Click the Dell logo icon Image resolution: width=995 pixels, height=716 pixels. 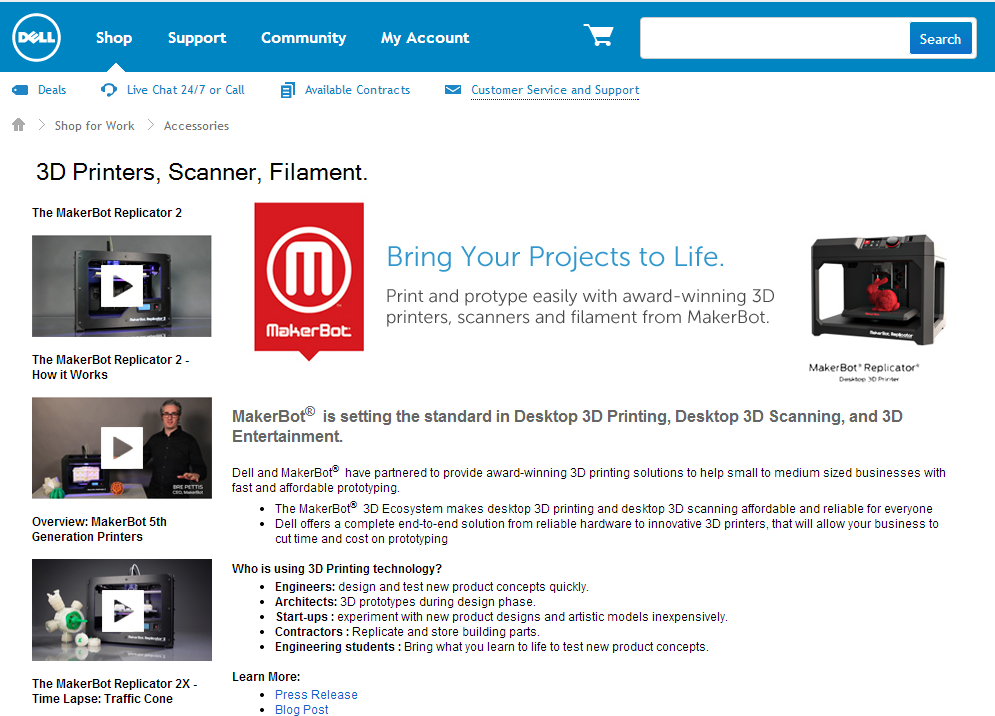coord(36,38)
